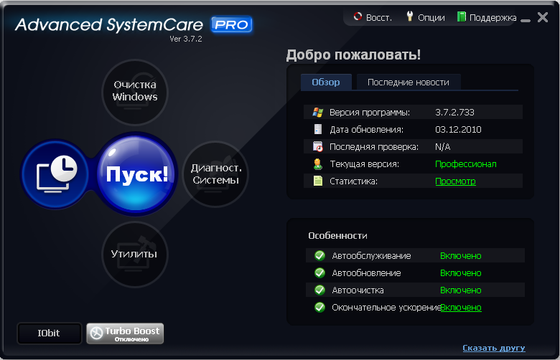The width and height of the screenshot is (560, 360).
Task: Open the Диагност. Системы module
Action: coord(215,174)
